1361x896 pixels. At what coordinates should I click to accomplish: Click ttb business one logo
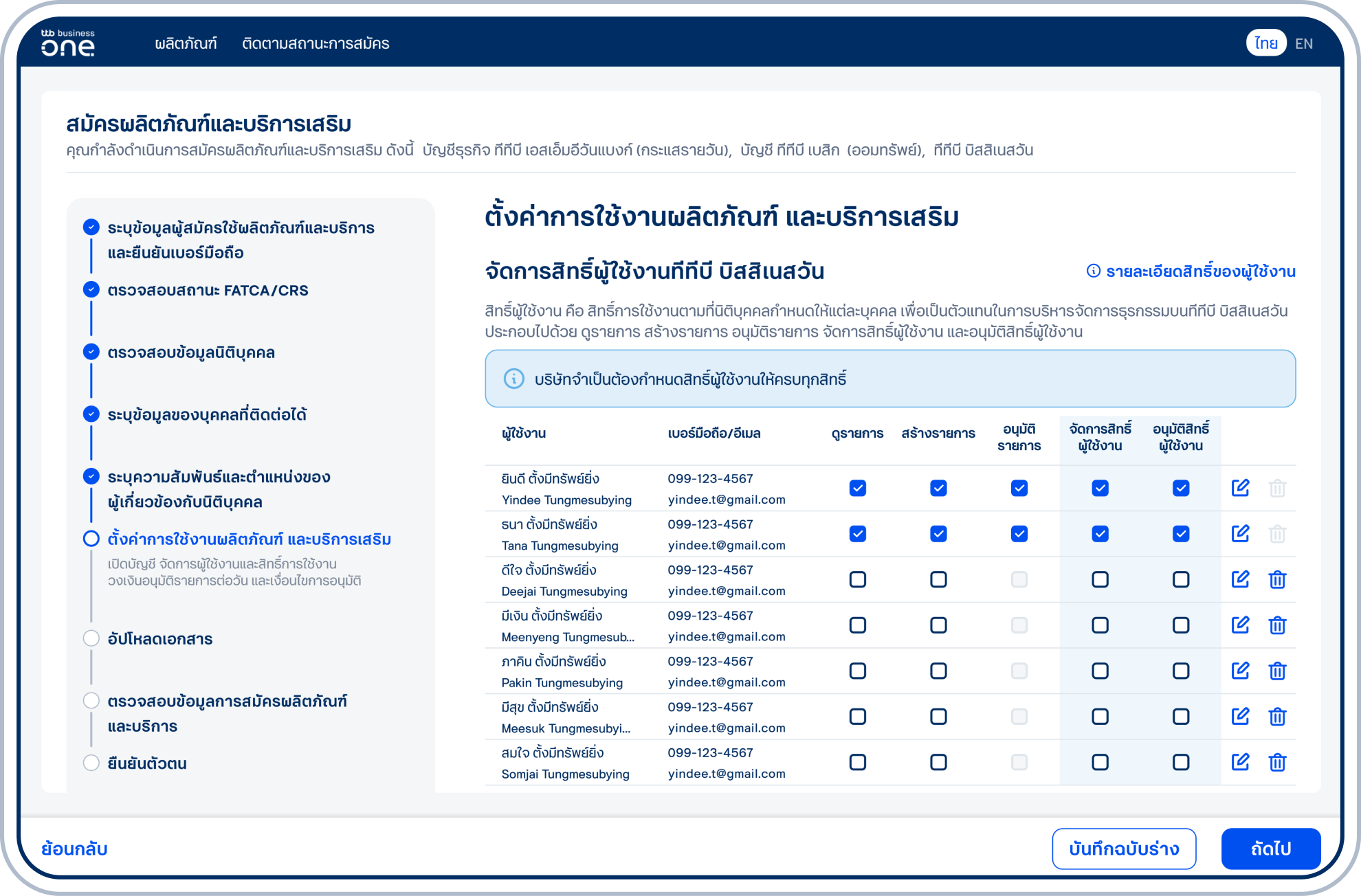(67, 43)
